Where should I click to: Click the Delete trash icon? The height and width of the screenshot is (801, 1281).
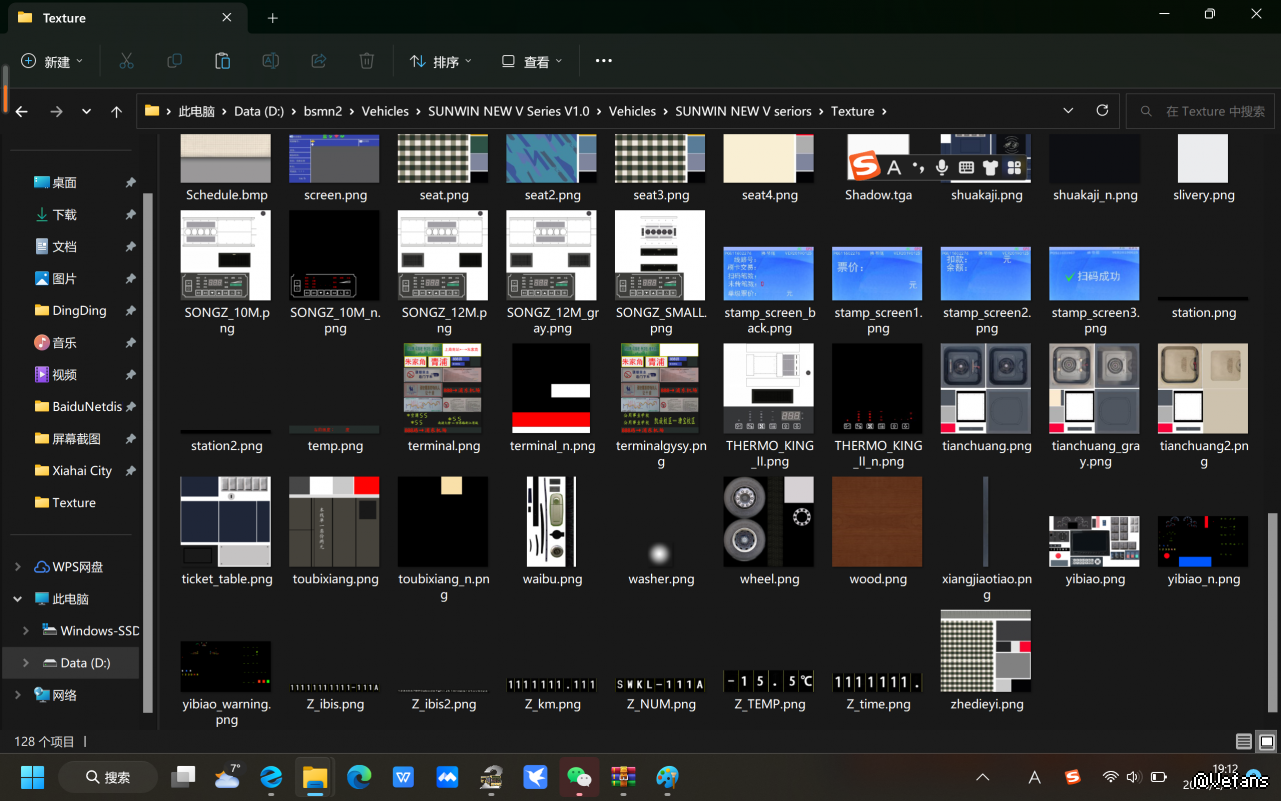(x=367, y=61)
